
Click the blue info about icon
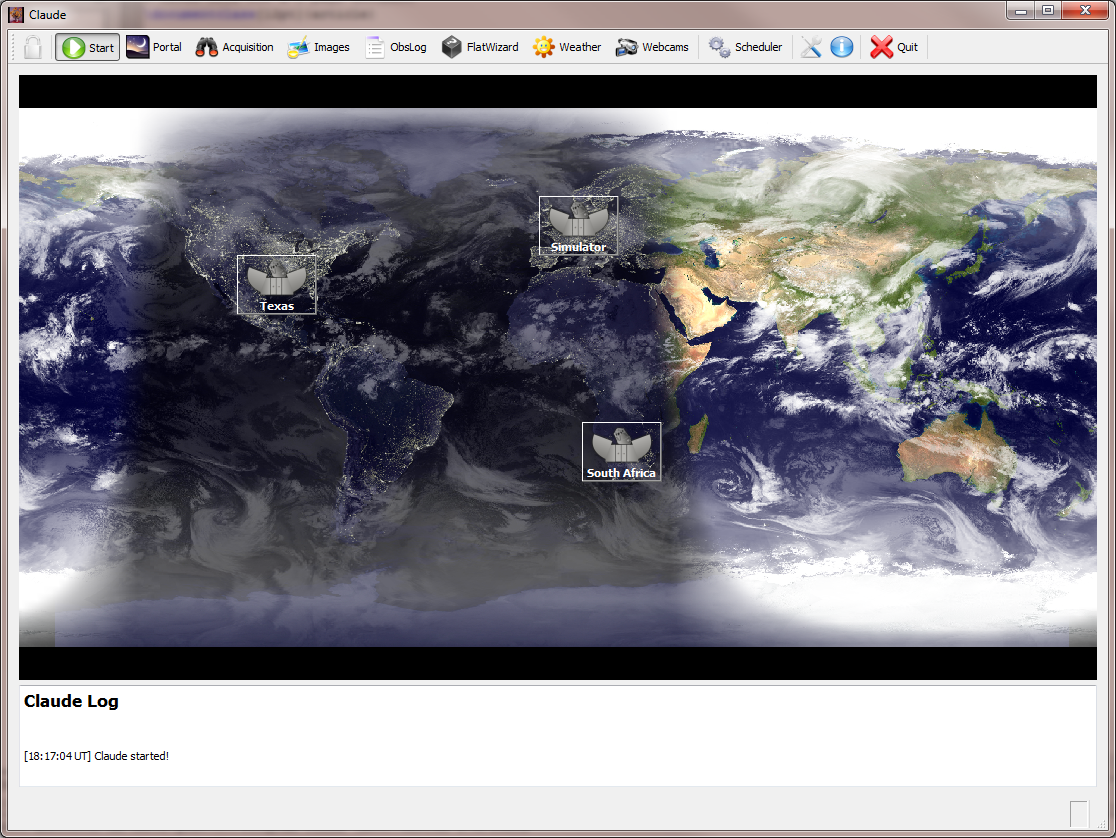tap(842, 47)
